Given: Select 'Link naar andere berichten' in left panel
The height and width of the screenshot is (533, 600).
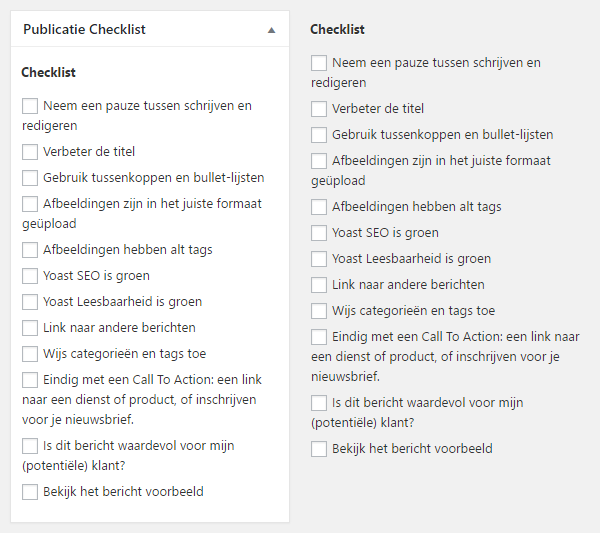Looking at the screenshot, I should click(30, 328).
